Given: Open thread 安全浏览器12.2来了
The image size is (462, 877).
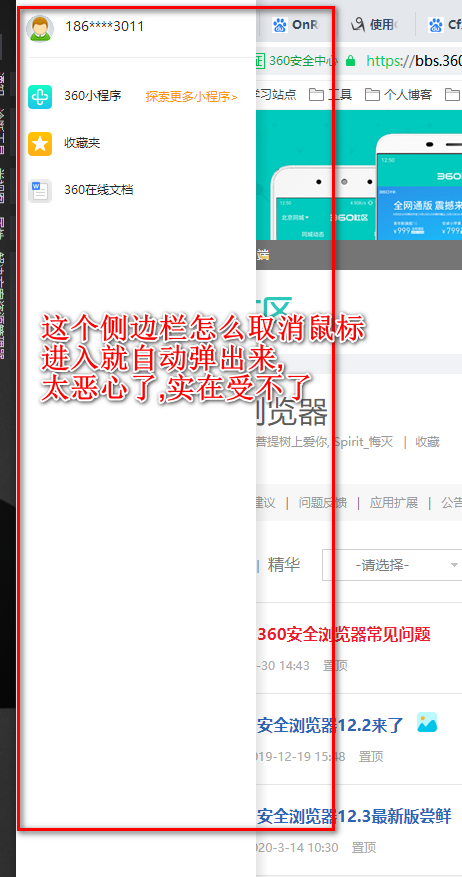Looking at the screenshot, I should click(x=330, y=725).
